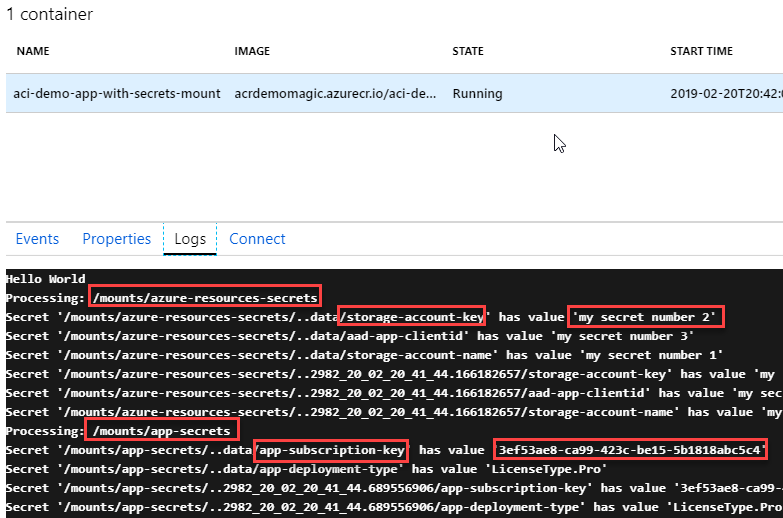
Task: Sort containers by the NAME column header
Action: 33,51
